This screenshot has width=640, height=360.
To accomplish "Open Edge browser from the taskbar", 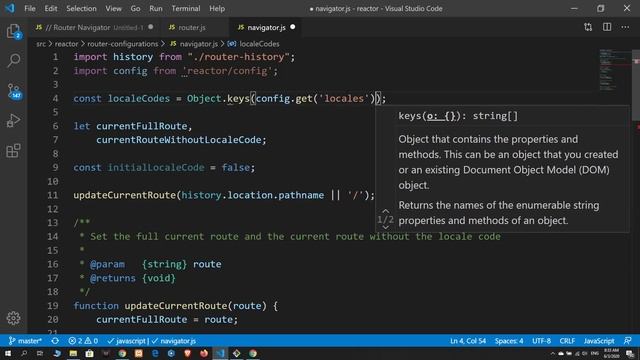I will pyautogui.click(x=155, y=353).
